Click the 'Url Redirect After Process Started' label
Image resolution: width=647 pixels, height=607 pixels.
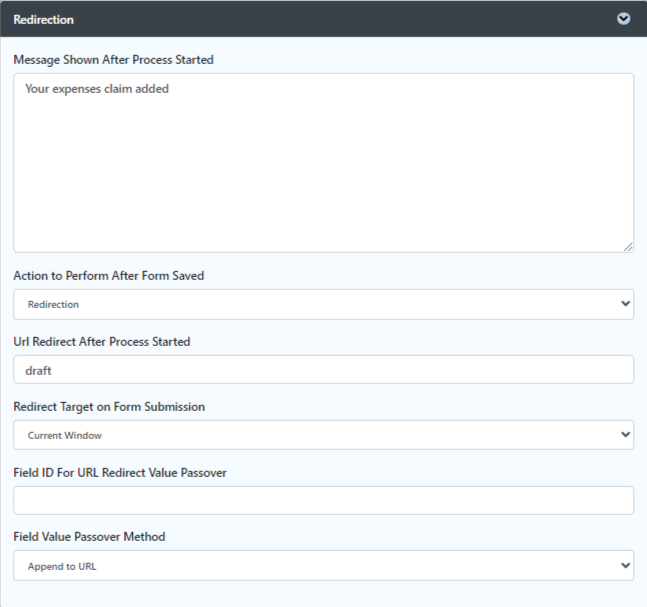click(102, 342)
